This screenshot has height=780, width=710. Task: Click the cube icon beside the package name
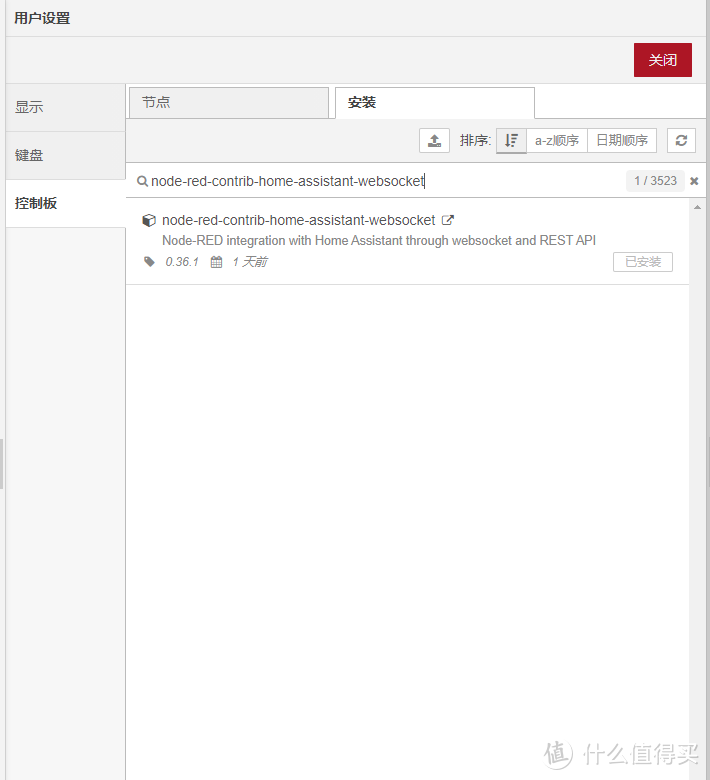149,220
